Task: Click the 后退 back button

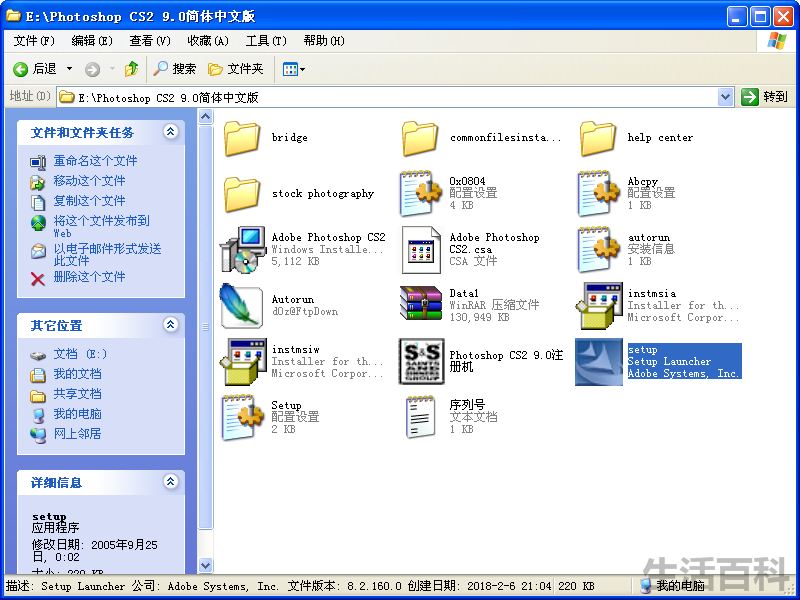Action: [x=35, y=68]
